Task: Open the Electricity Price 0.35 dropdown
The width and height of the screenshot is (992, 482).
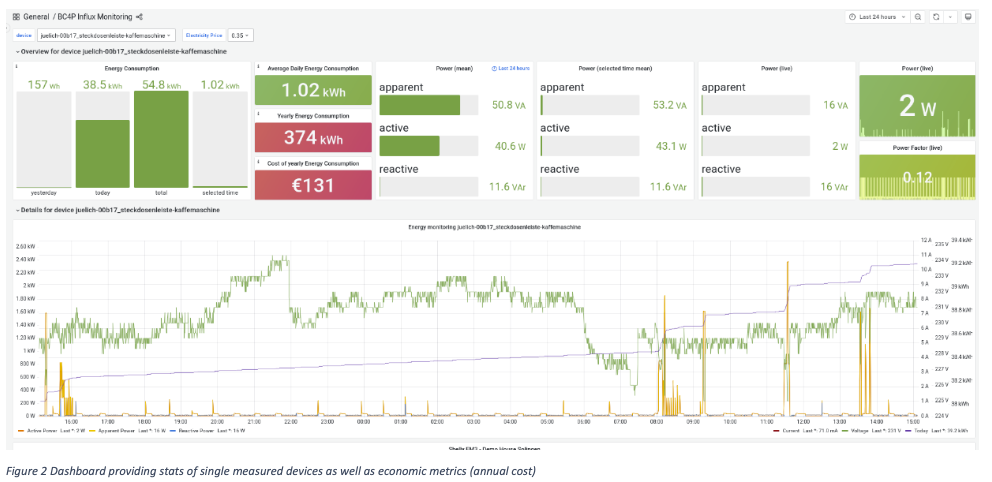Action: [240, 35]
